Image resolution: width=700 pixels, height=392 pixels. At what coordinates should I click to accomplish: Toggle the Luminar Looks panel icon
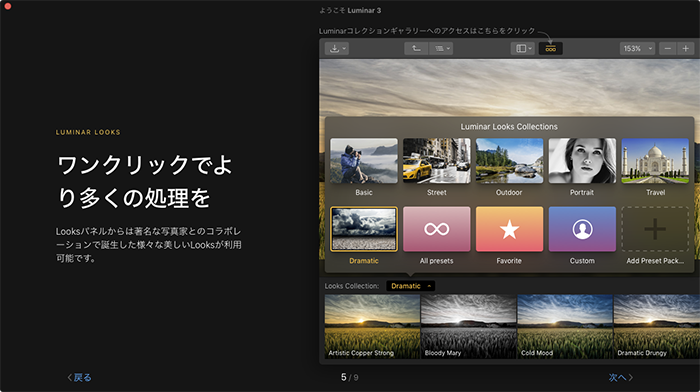click(x=550, y=48)
